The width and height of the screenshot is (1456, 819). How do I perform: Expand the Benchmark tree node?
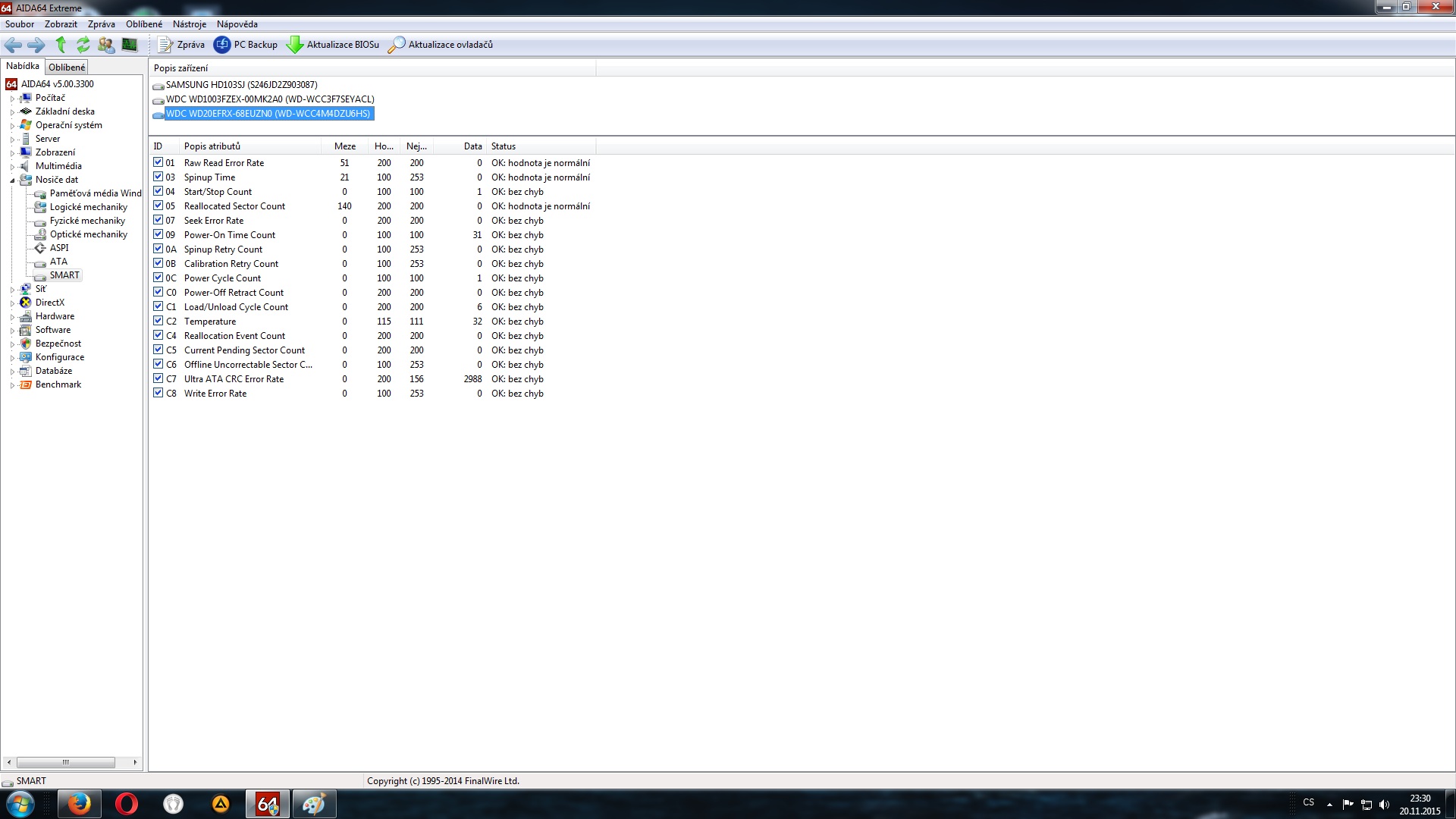coord(12,385)
